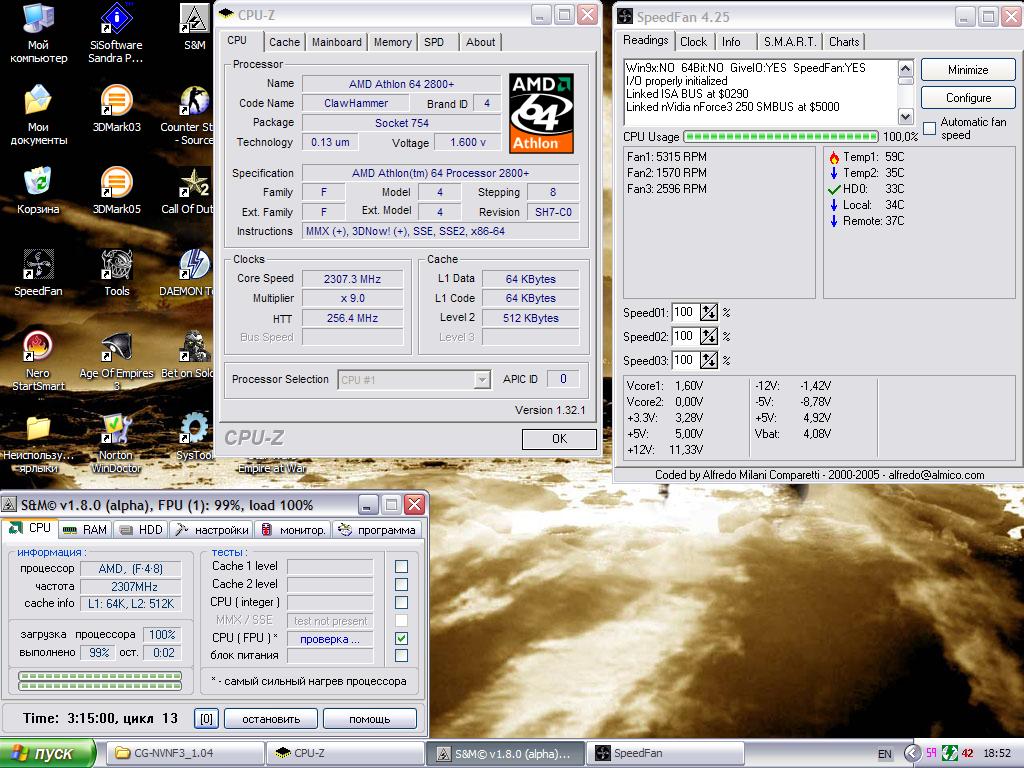Click SpeedFan log scrollbar up arrow
Screen dimensions: 1024x768
pos(905,68)
